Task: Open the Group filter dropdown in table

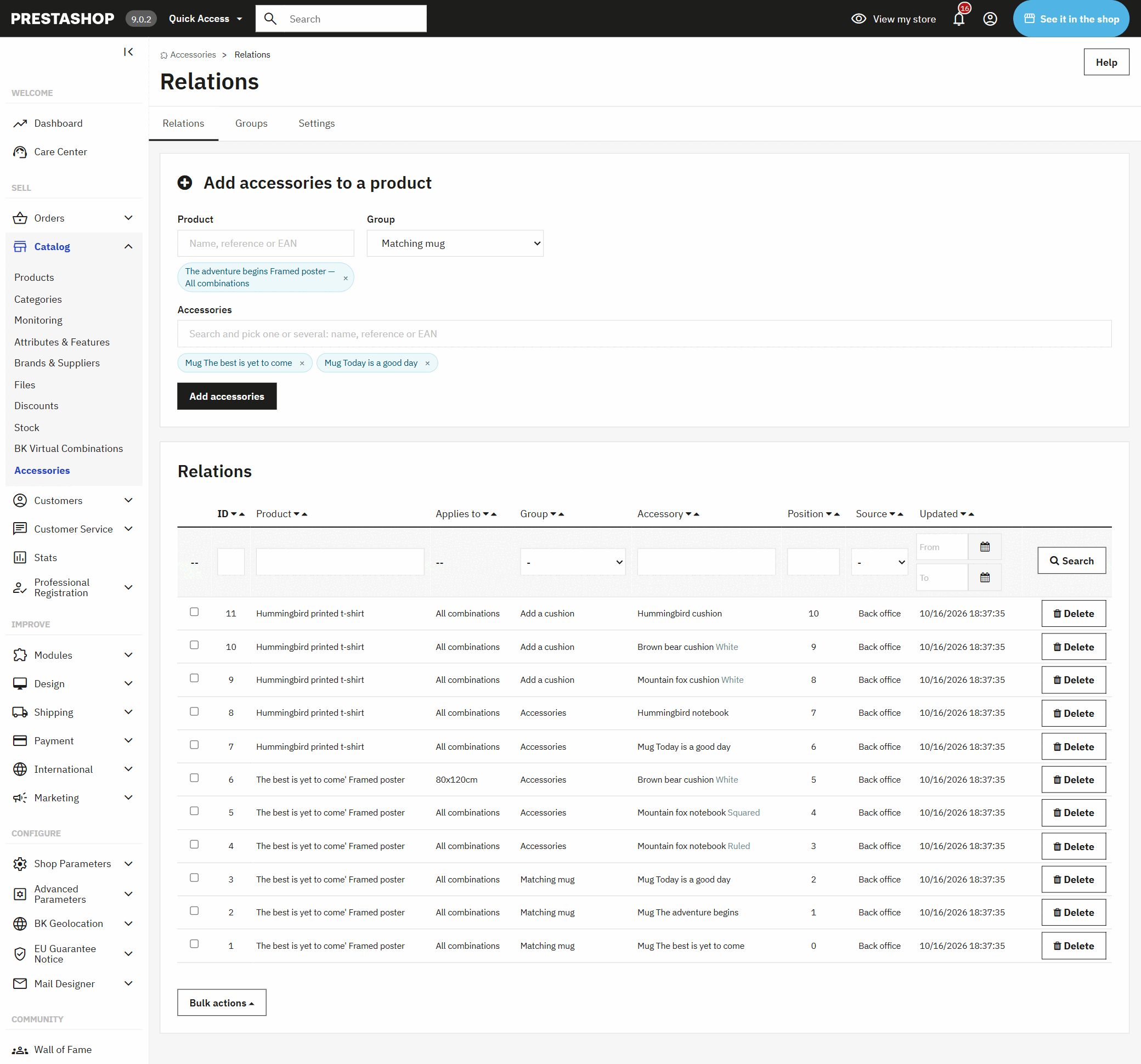Action: point(572,562)
